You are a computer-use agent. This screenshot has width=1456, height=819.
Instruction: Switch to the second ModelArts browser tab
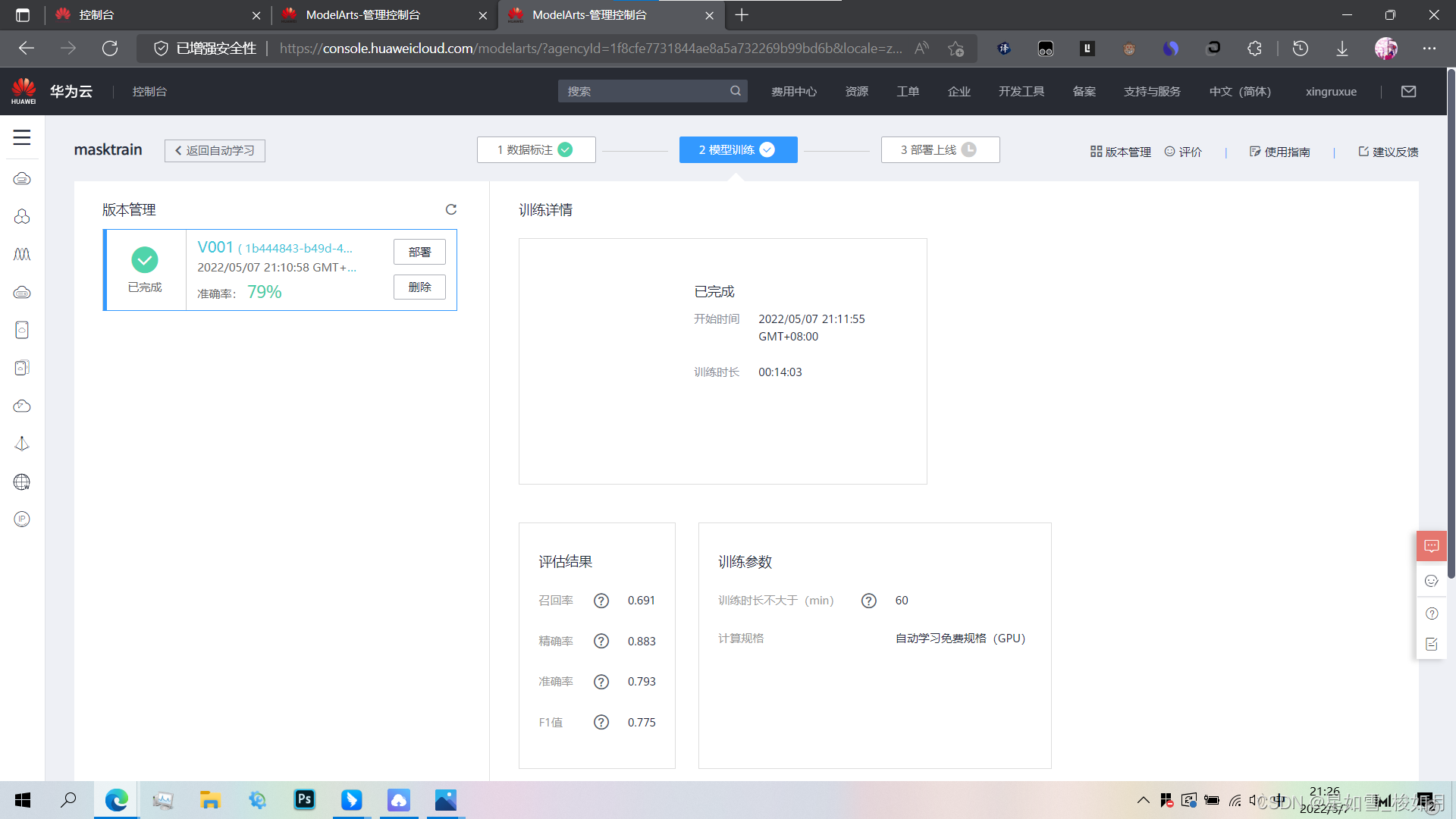click(610, 15)
